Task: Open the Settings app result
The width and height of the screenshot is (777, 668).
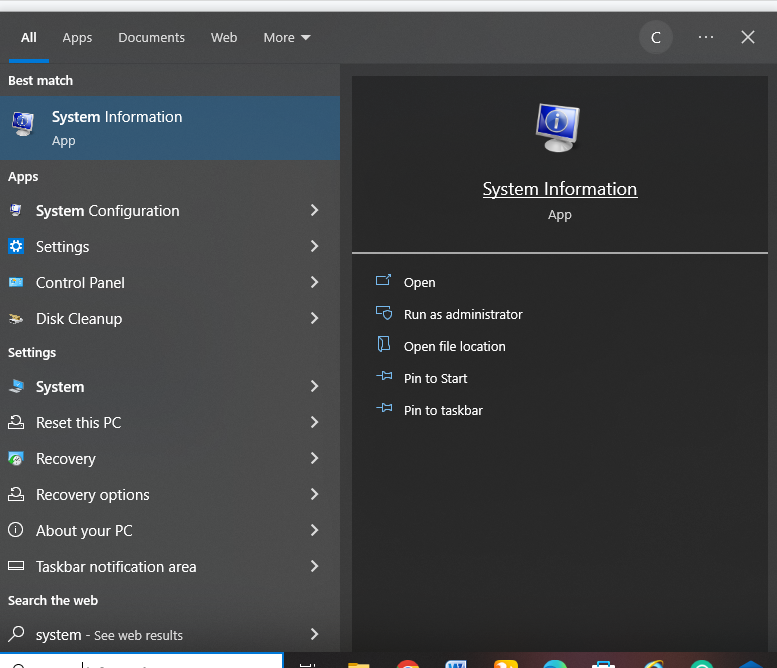Action: click(x=62, y=247)
